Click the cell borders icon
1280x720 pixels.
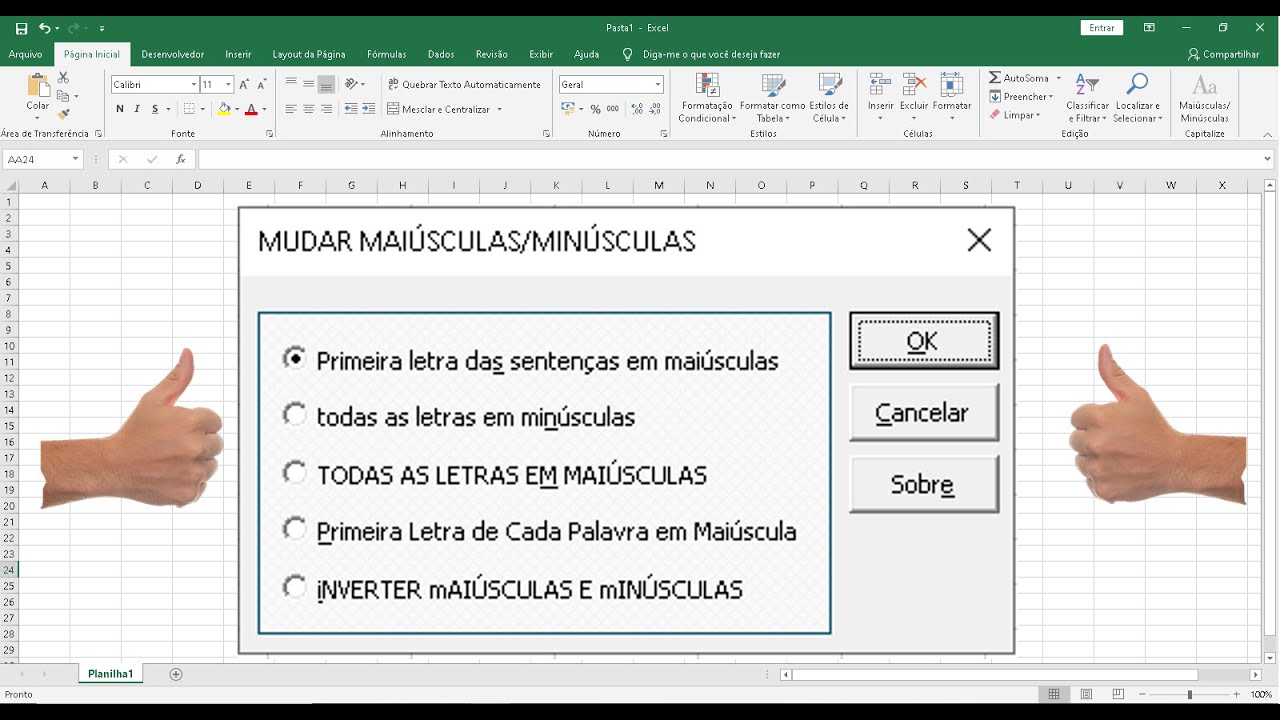[x=189, y=109]
